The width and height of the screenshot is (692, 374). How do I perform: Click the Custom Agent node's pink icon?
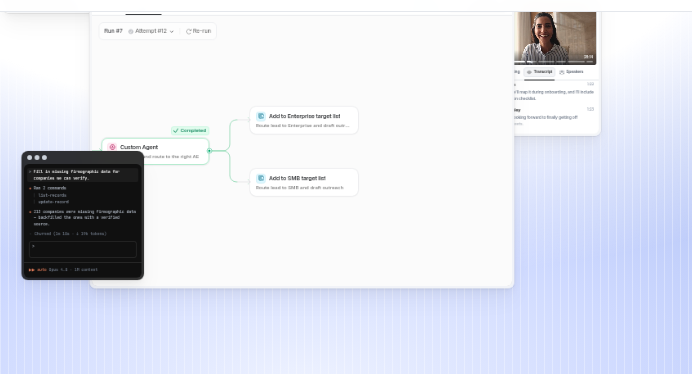(x=112, y=147)
